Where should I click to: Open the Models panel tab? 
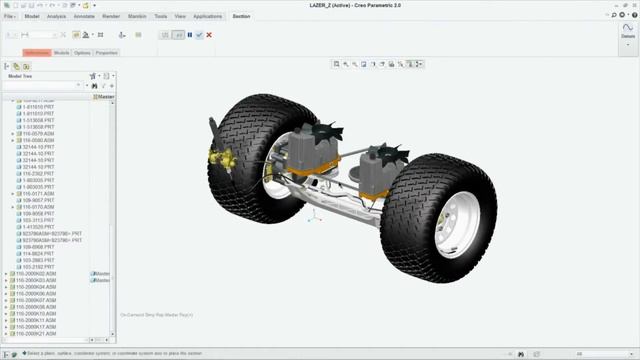(x=62, y=53)
